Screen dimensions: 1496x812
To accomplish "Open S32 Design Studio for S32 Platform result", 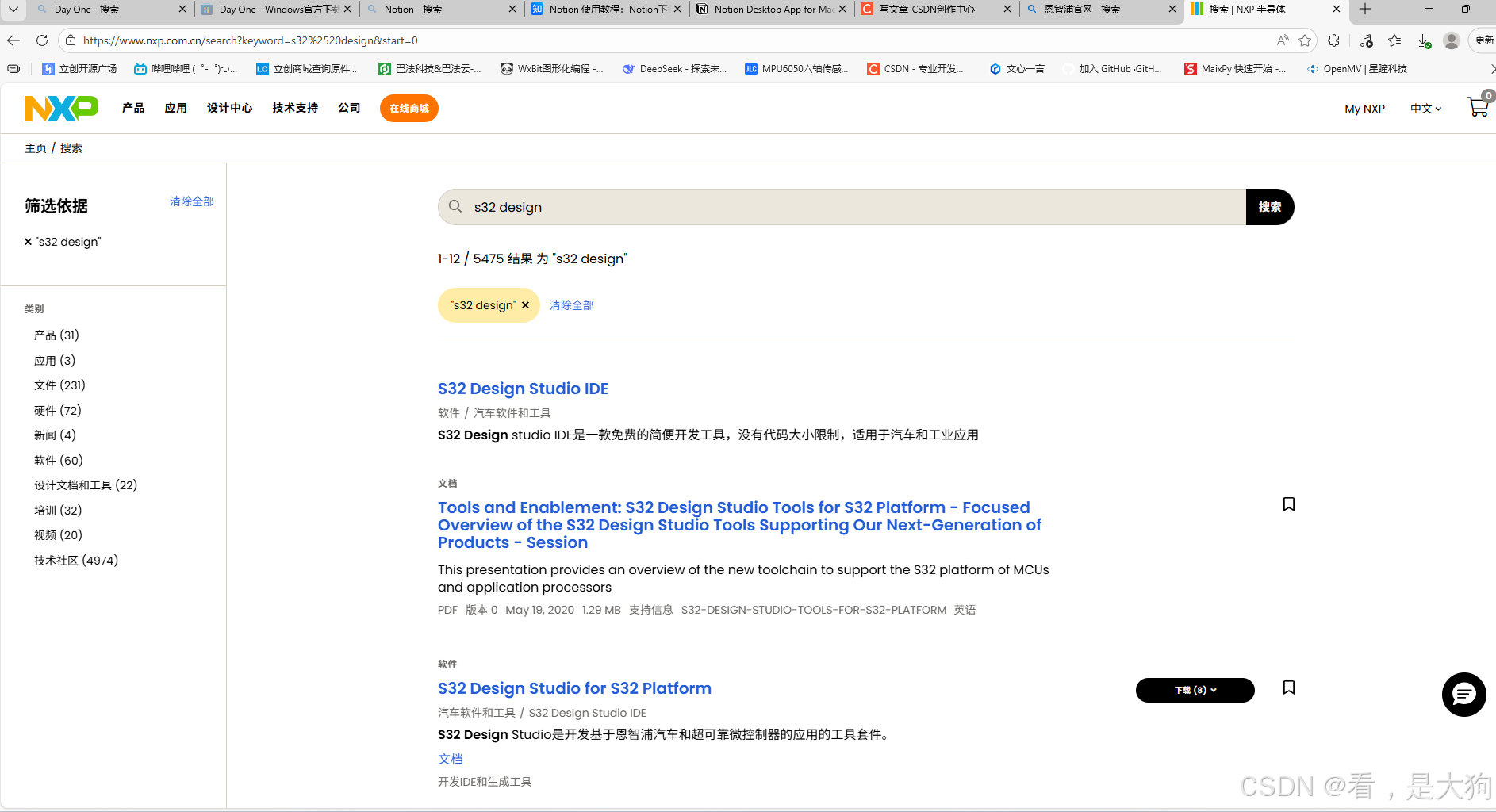I will [574, 688].
